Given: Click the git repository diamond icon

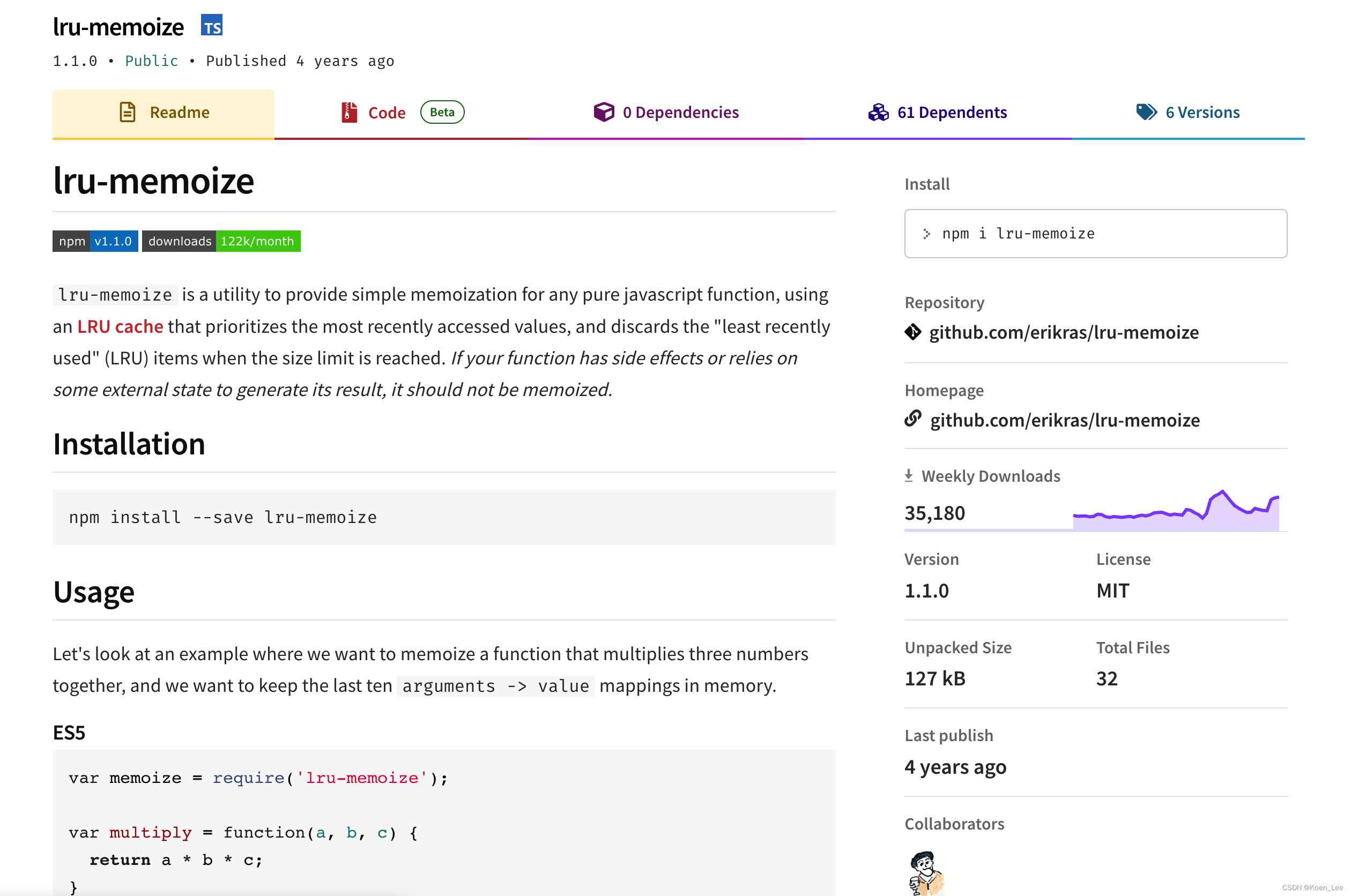Looking at the screenshot, I should click(912, 332).
